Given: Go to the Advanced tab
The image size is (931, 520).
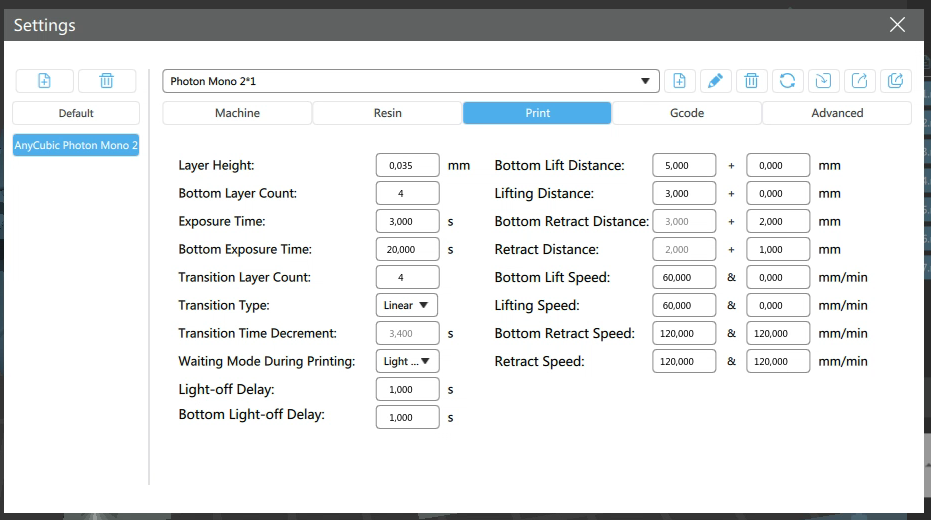Looking at the screenshot, I should click(x=837, y=113).
